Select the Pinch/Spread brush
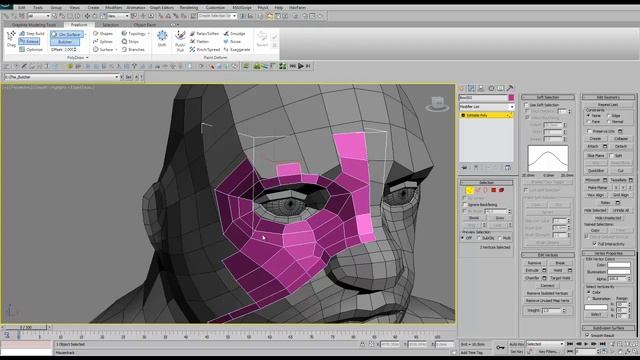 pos(205,49)
